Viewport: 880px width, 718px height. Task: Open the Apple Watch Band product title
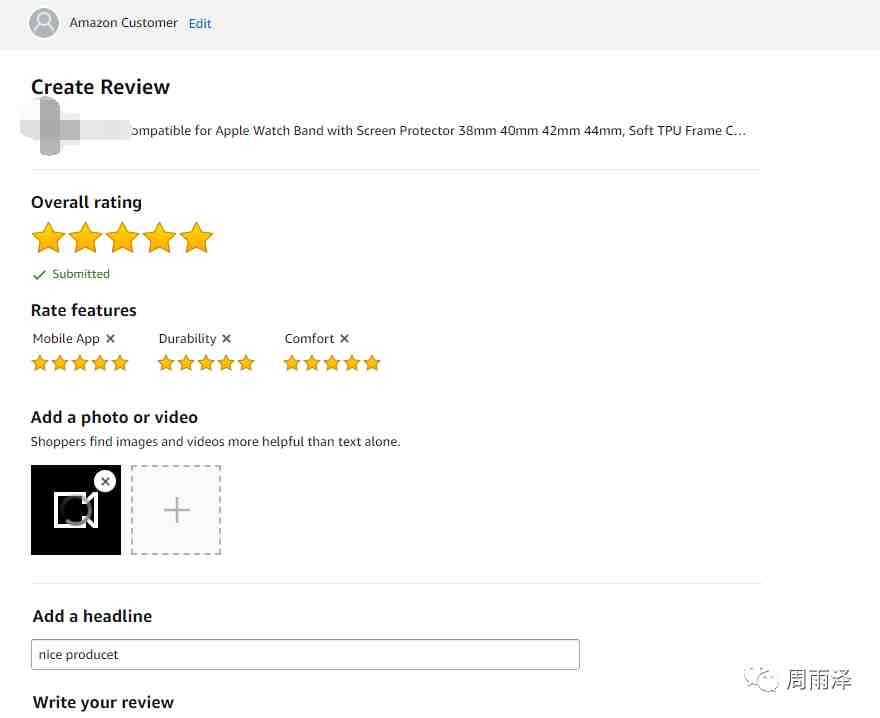pyautogui.click(x=438, y=131)
